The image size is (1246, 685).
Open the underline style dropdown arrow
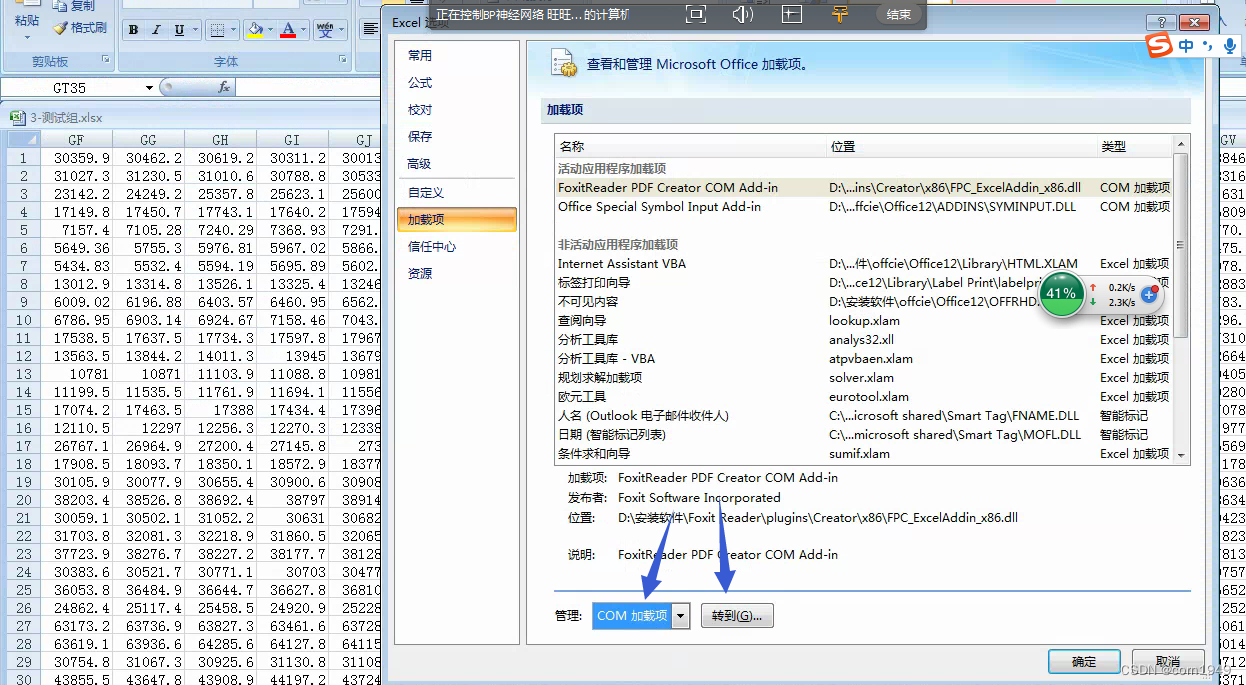(195, 30)
